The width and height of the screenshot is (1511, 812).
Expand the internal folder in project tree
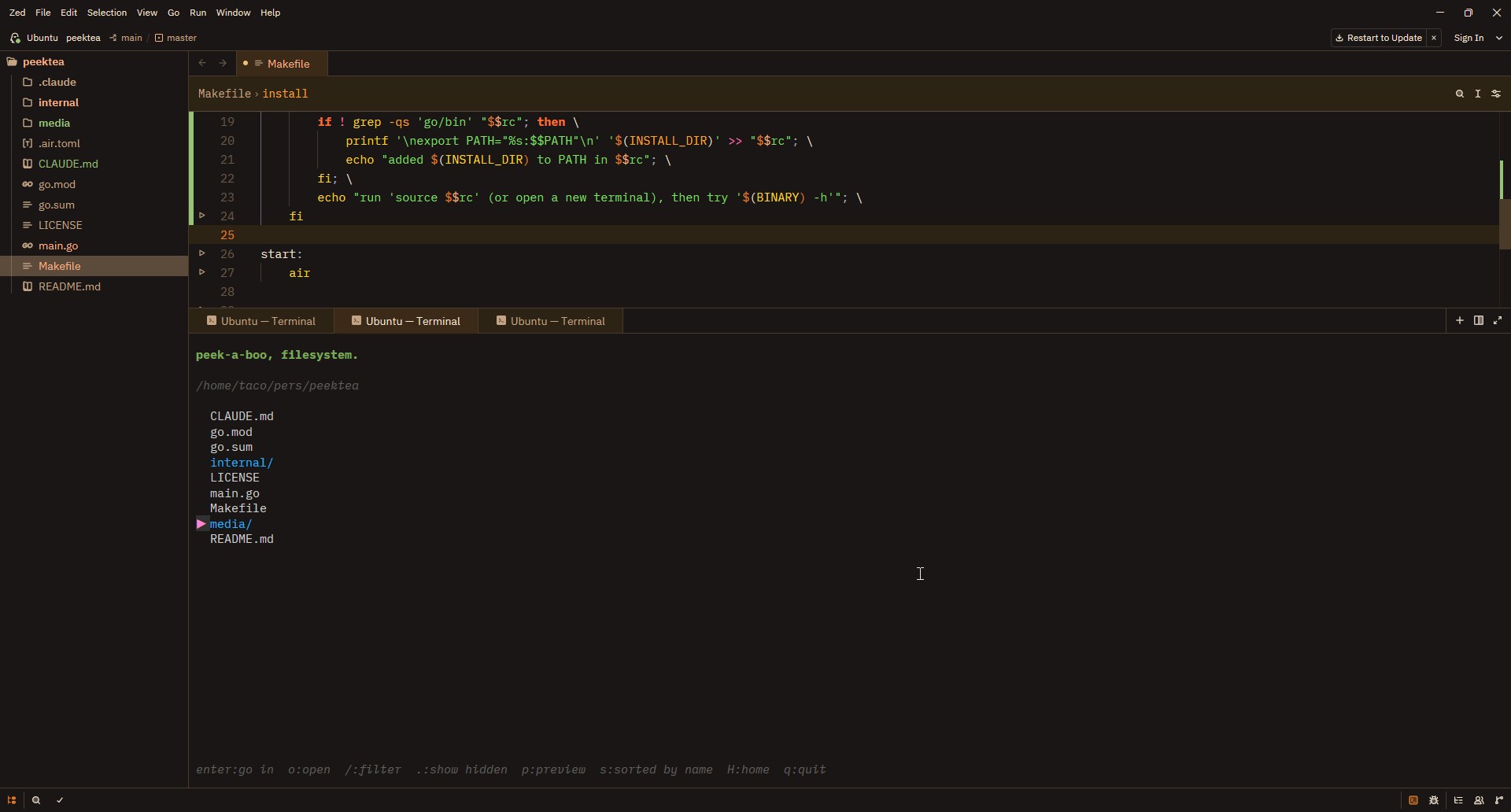94,102
